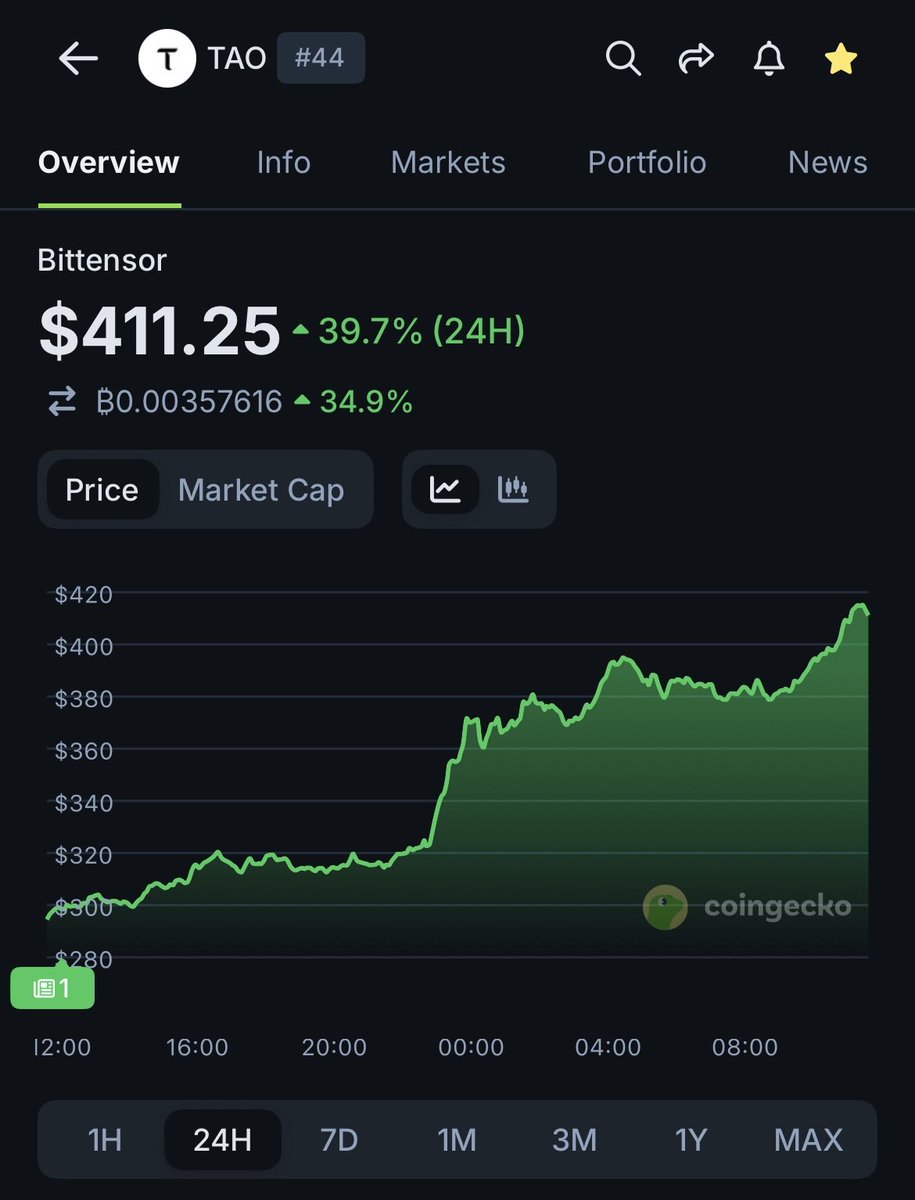Image resolution: width=915 pixels, height=1200 pixels.
Task: Swap currency with the exchange arrows icon
Action: (x=62, y=402)
